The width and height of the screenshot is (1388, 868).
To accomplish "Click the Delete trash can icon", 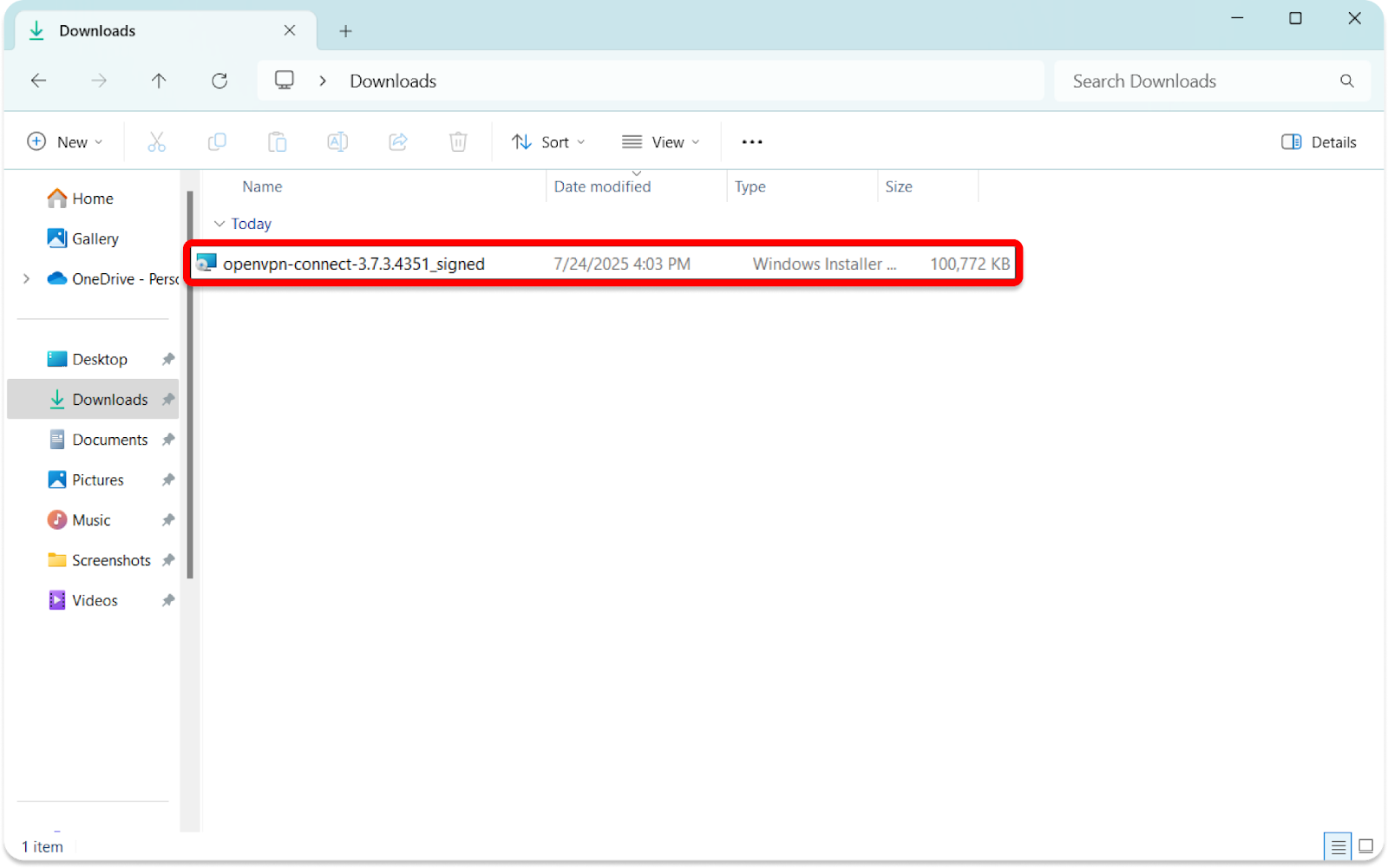I will tap(458, 142).
